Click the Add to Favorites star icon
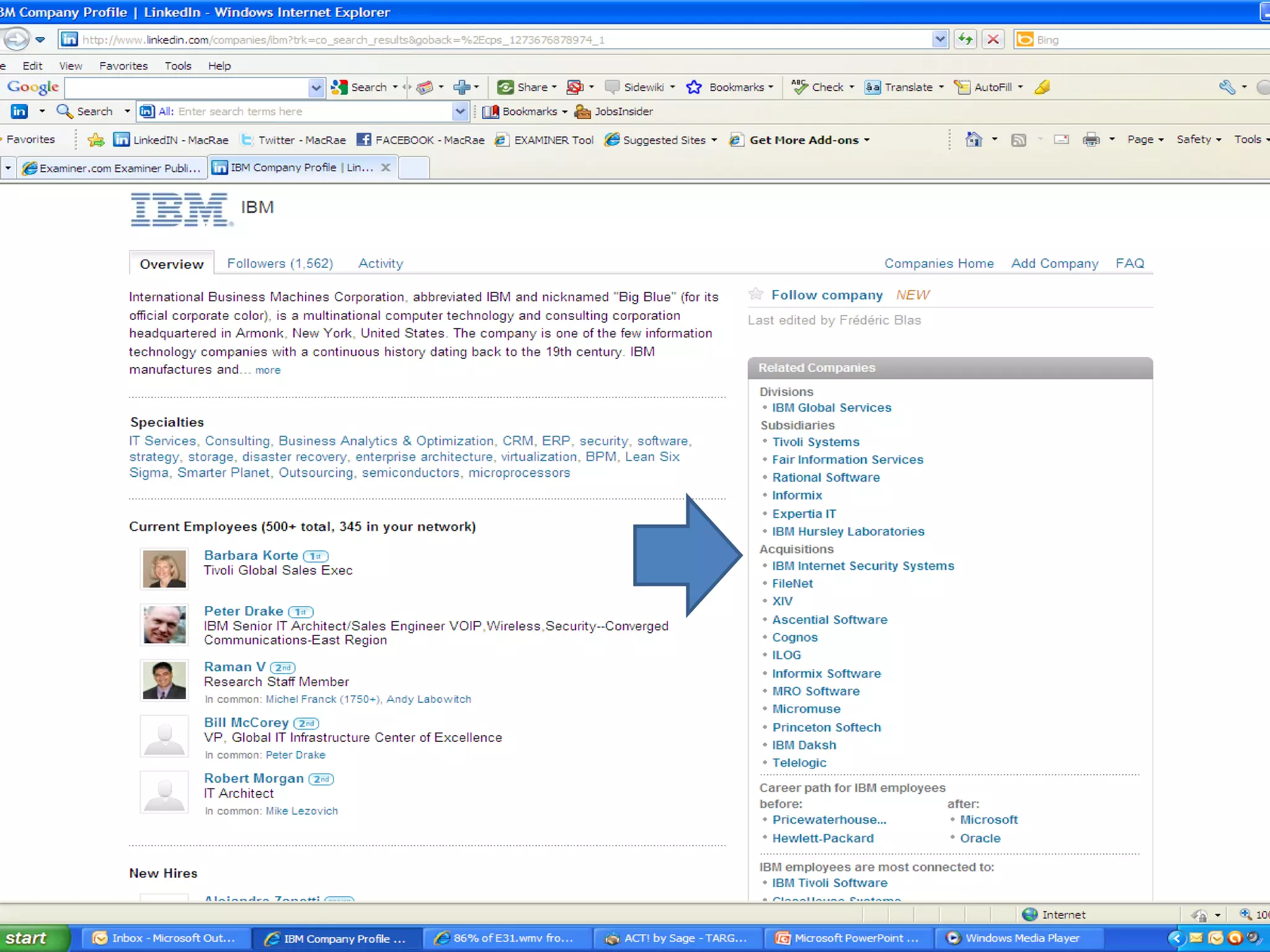1270x952 pixels. 96,139
